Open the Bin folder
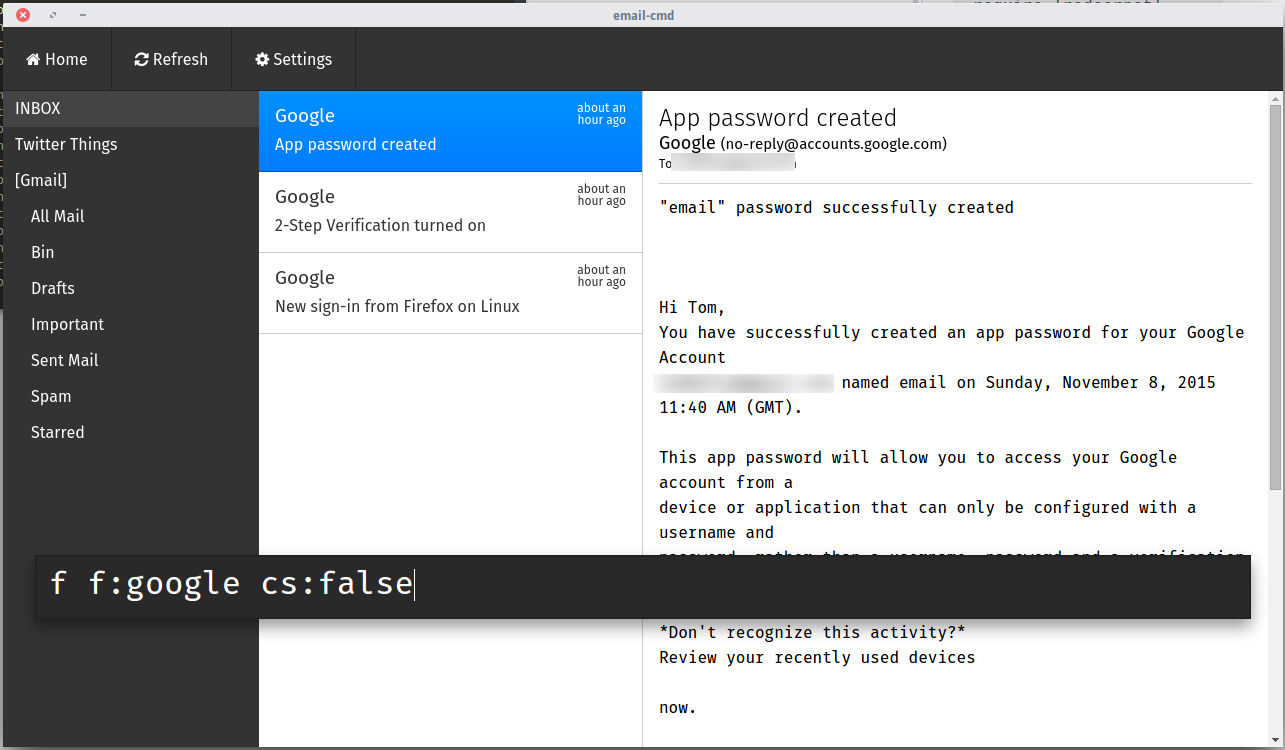Viewport: 1285px width, 750px height. tap(130, 252)
